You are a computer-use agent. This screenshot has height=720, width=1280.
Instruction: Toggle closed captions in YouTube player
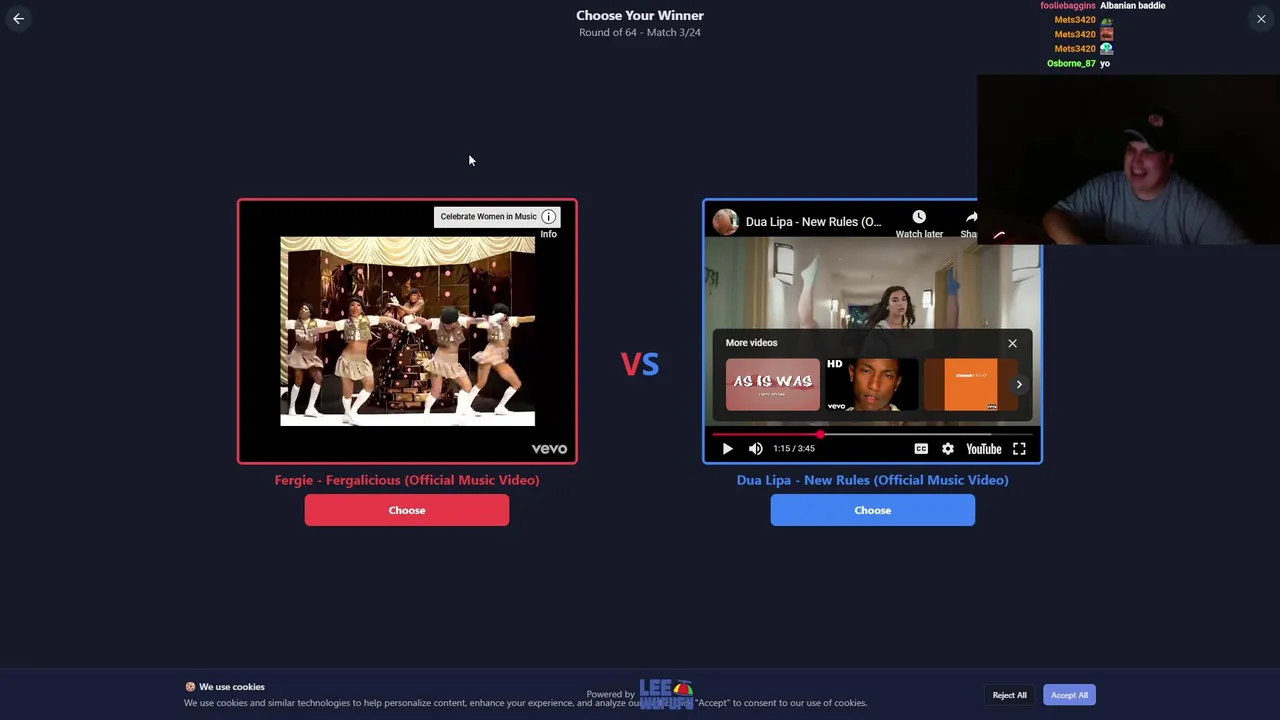click(x=921, y=449)
